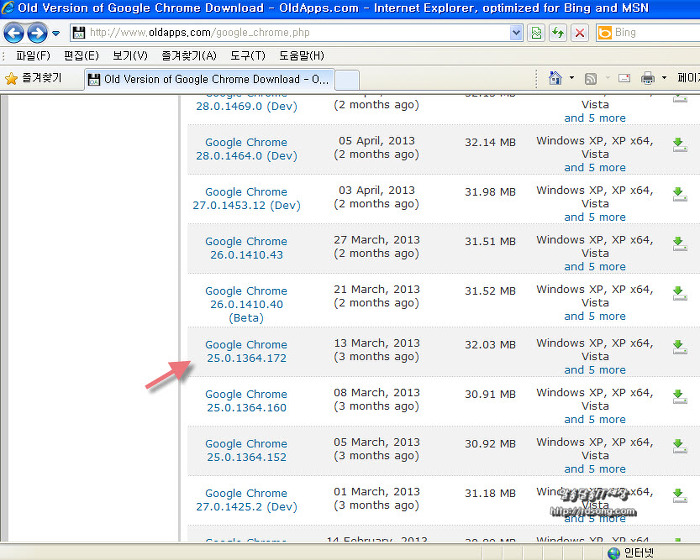This screenshot has width=700, height=560.
Task: Click the browser Forward navigation button
Action: click(x=38, y=33)
